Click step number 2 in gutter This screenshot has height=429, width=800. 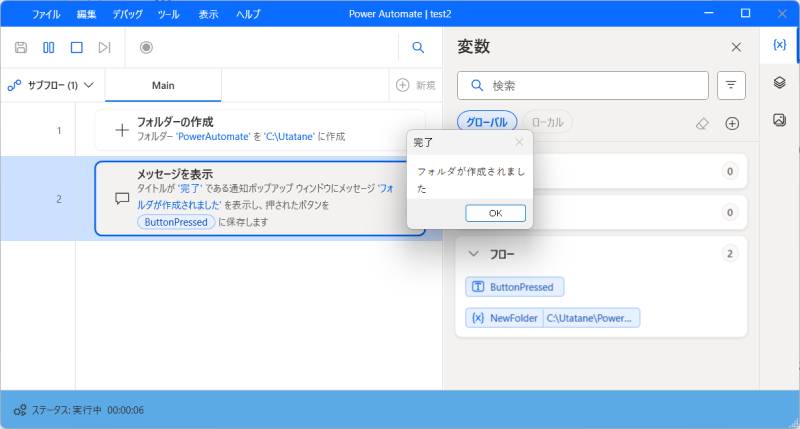(59, 199)
